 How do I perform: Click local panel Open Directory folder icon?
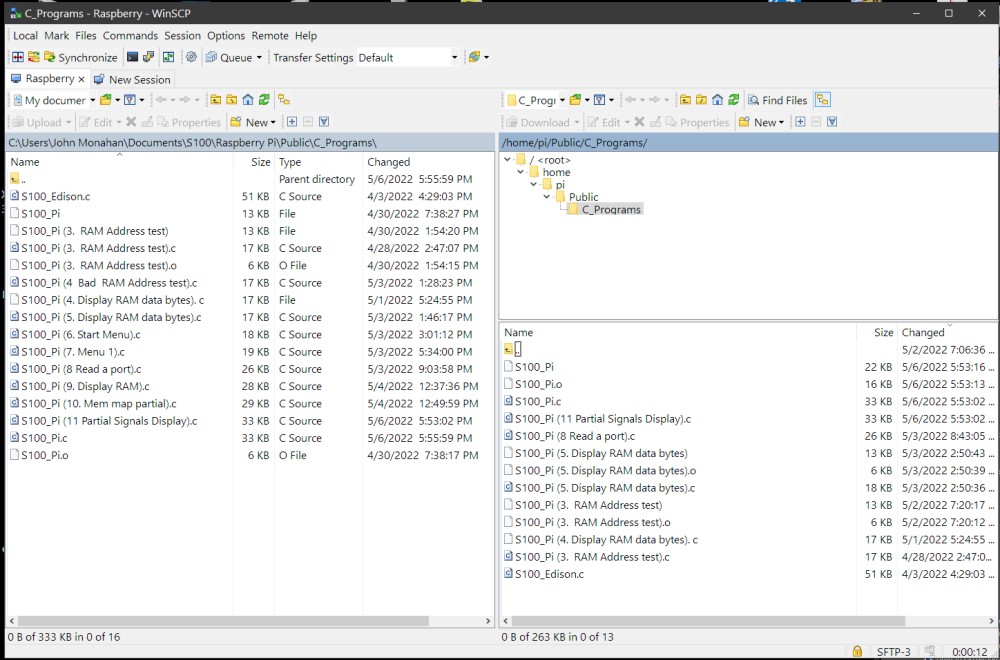[x=106, y=100]
